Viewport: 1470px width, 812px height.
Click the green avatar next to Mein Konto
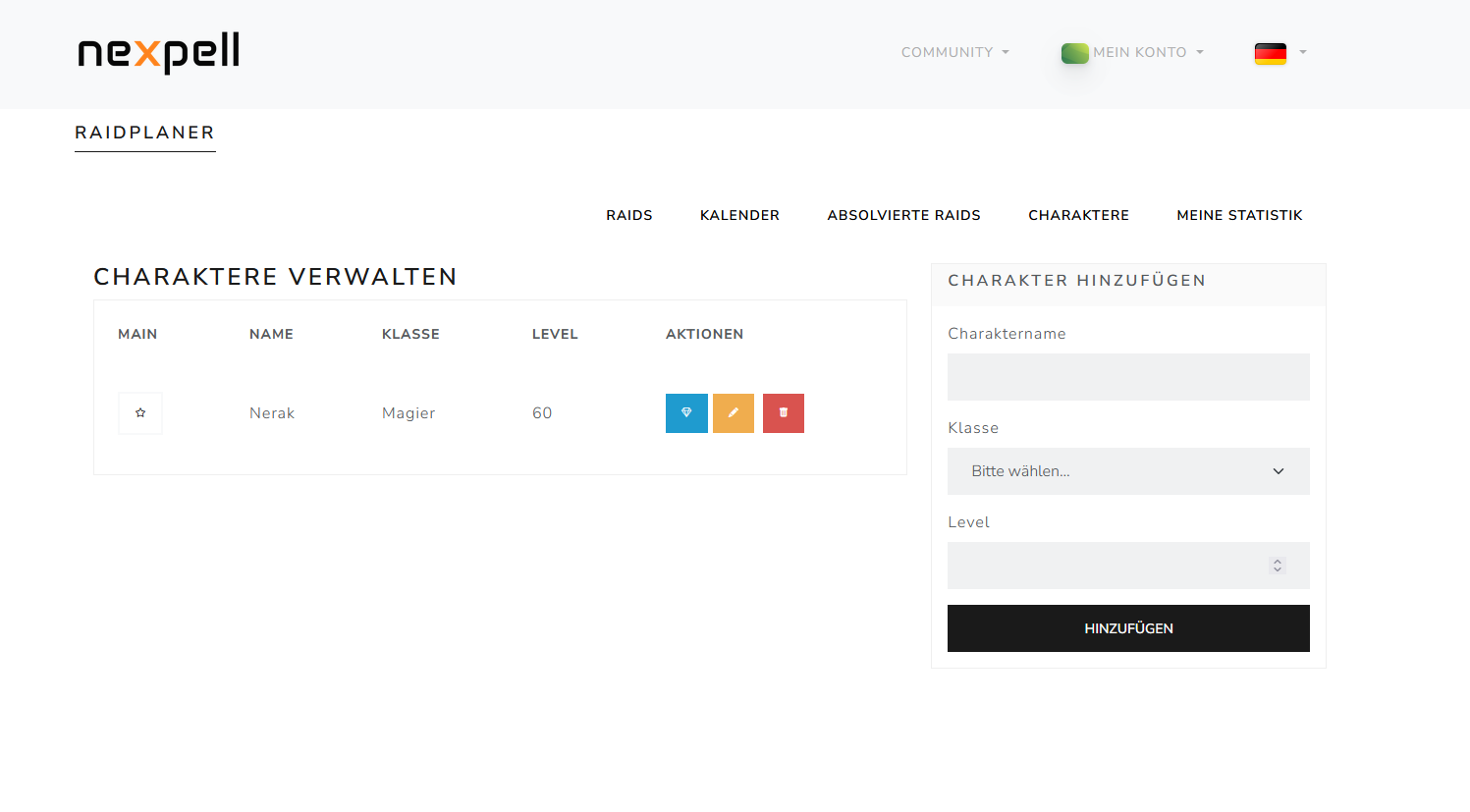click(x=1074, y=52)
